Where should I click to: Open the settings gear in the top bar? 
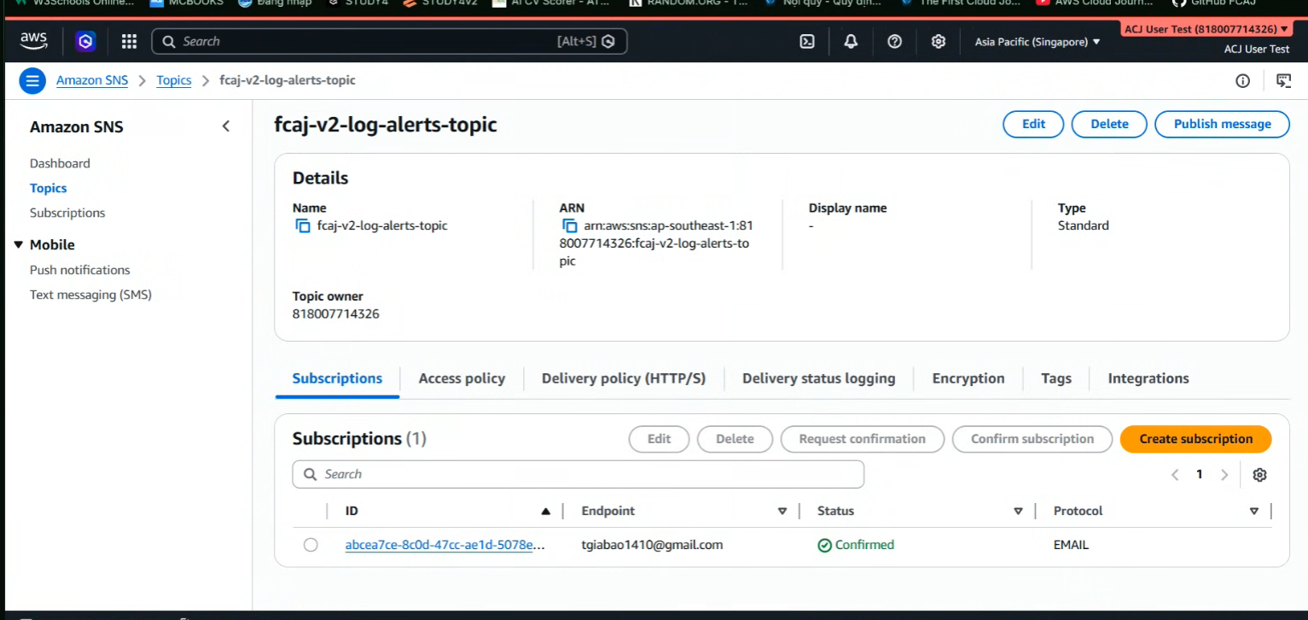coord(938,41)
